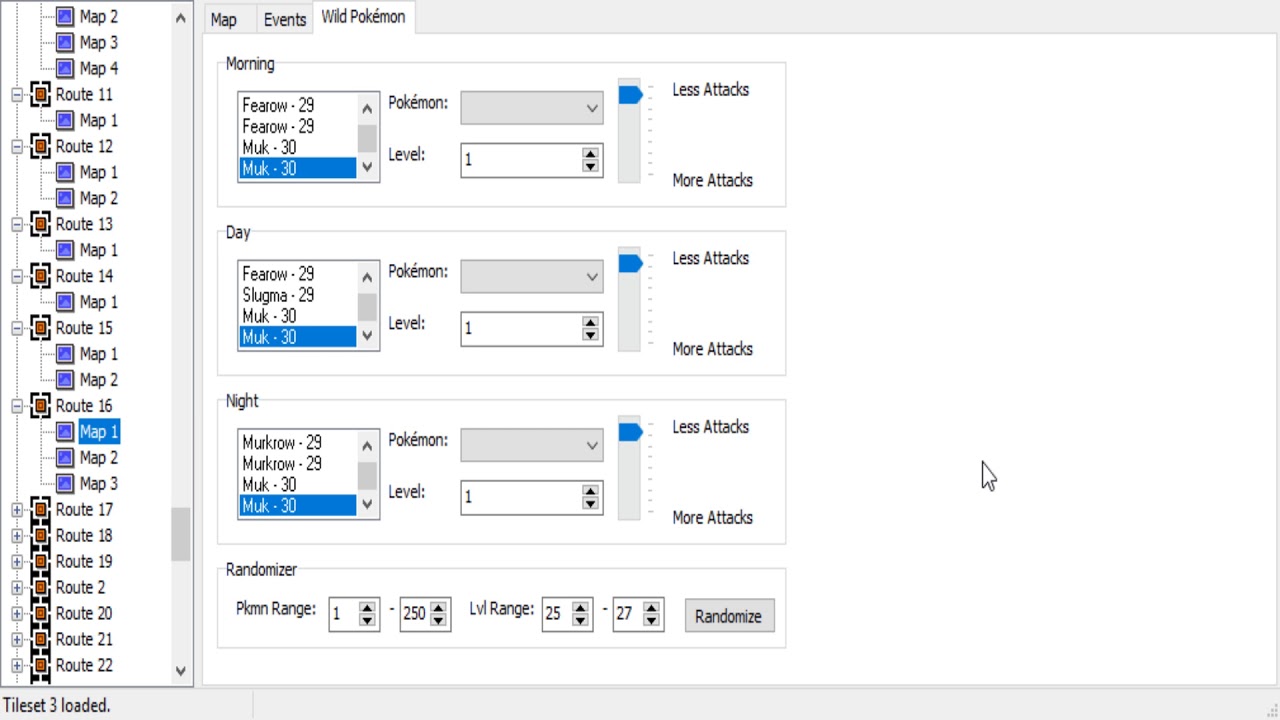This screenshot has height=720, width=1280.
Task: Select Murkrow - 29 in the Night list
Action: coord(282,442)
